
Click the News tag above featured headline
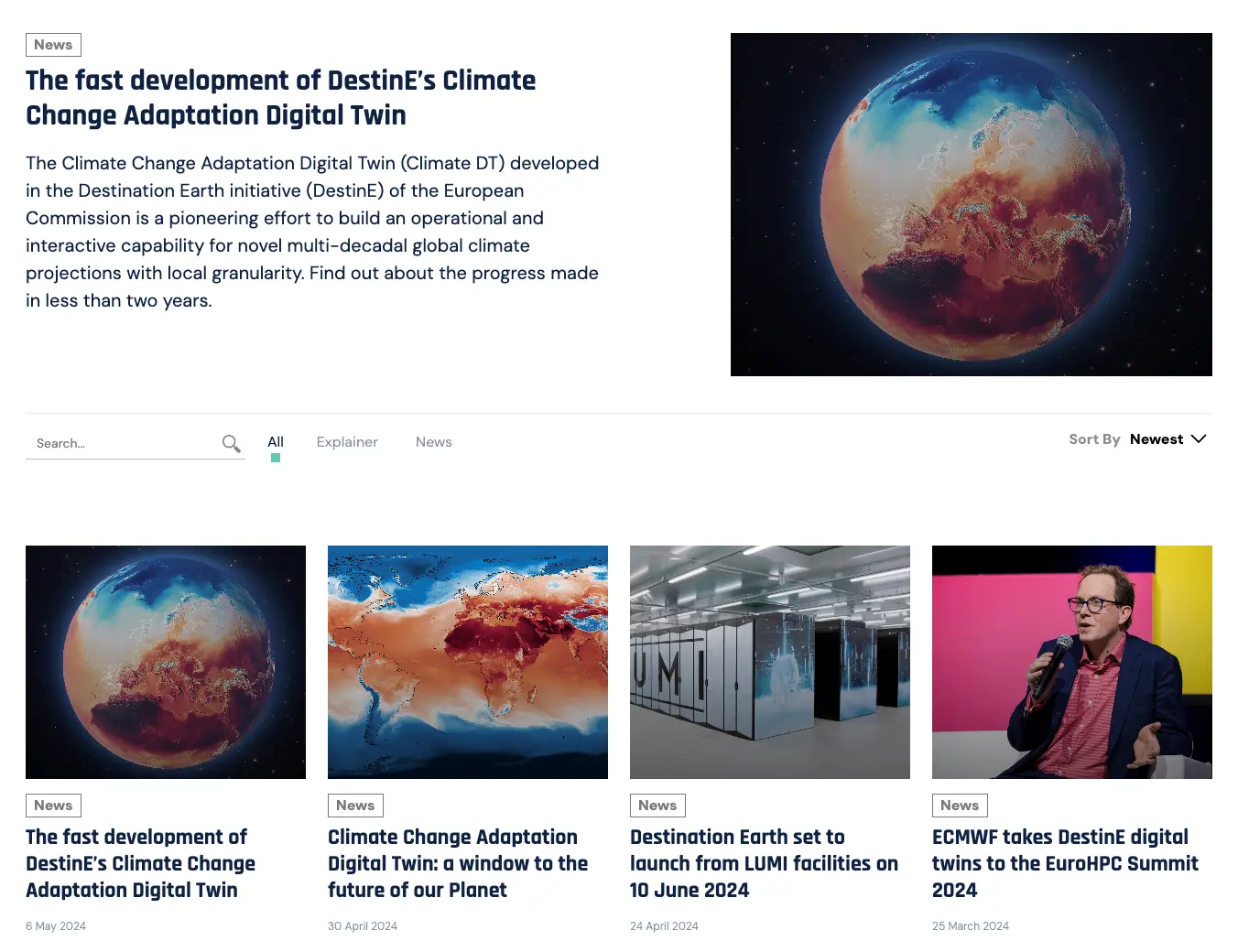(x=53, y=45)
